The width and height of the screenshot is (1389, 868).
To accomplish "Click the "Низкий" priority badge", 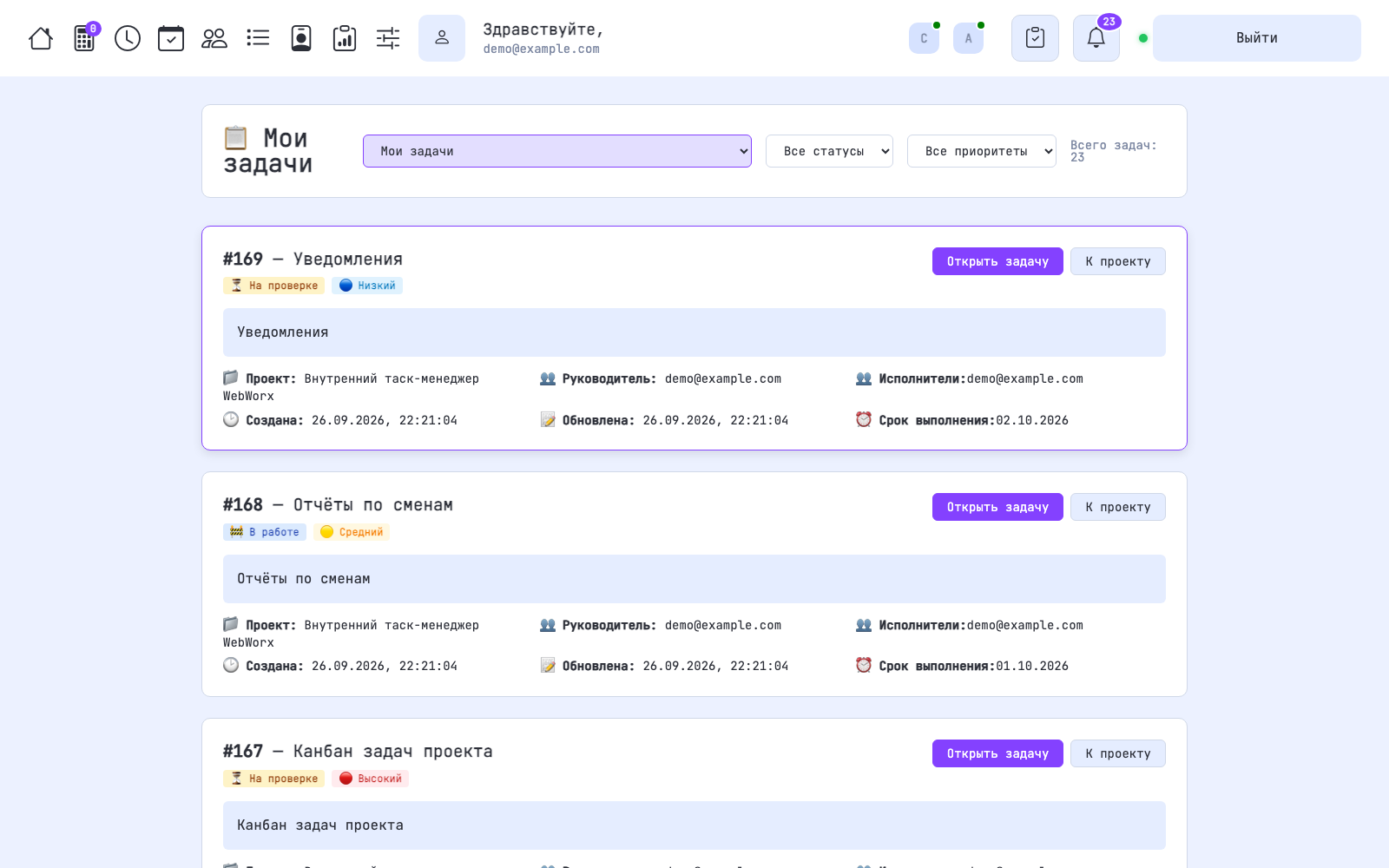I will coord(367,286).
